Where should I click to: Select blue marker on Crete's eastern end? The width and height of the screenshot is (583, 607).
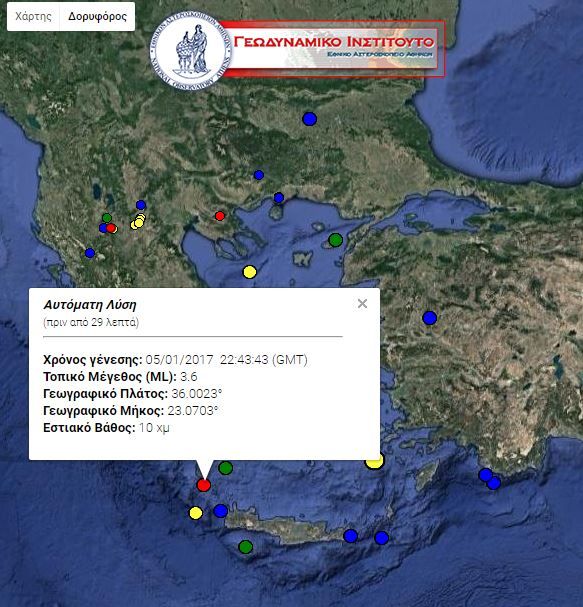[x=350, y=536]
